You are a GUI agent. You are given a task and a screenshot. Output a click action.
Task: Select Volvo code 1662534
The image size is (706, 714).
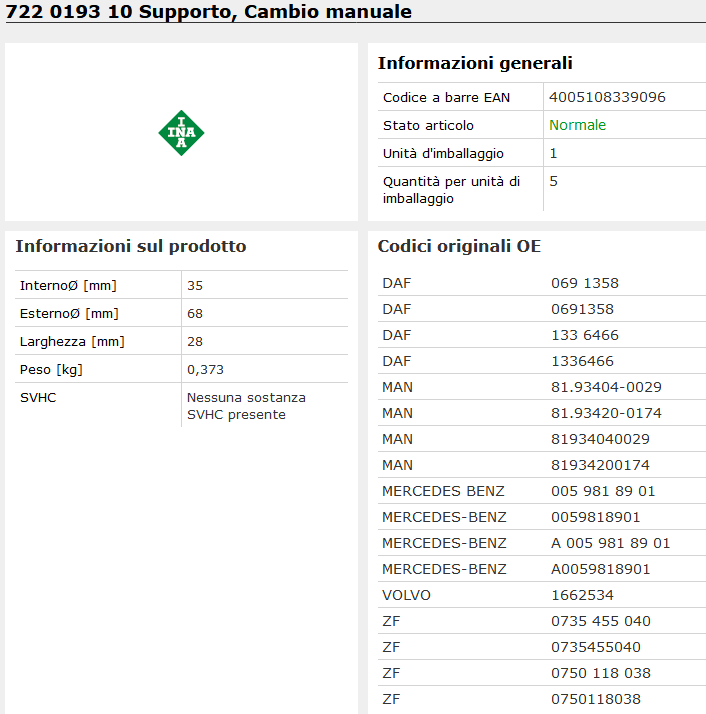click(x=583, y=595)
